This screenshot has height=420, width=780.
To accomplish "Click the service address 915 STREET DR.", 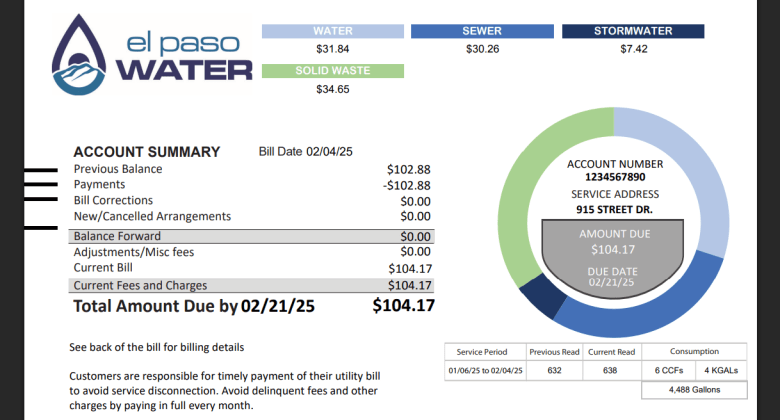I will pyautogui.click(x=615, y=208).
